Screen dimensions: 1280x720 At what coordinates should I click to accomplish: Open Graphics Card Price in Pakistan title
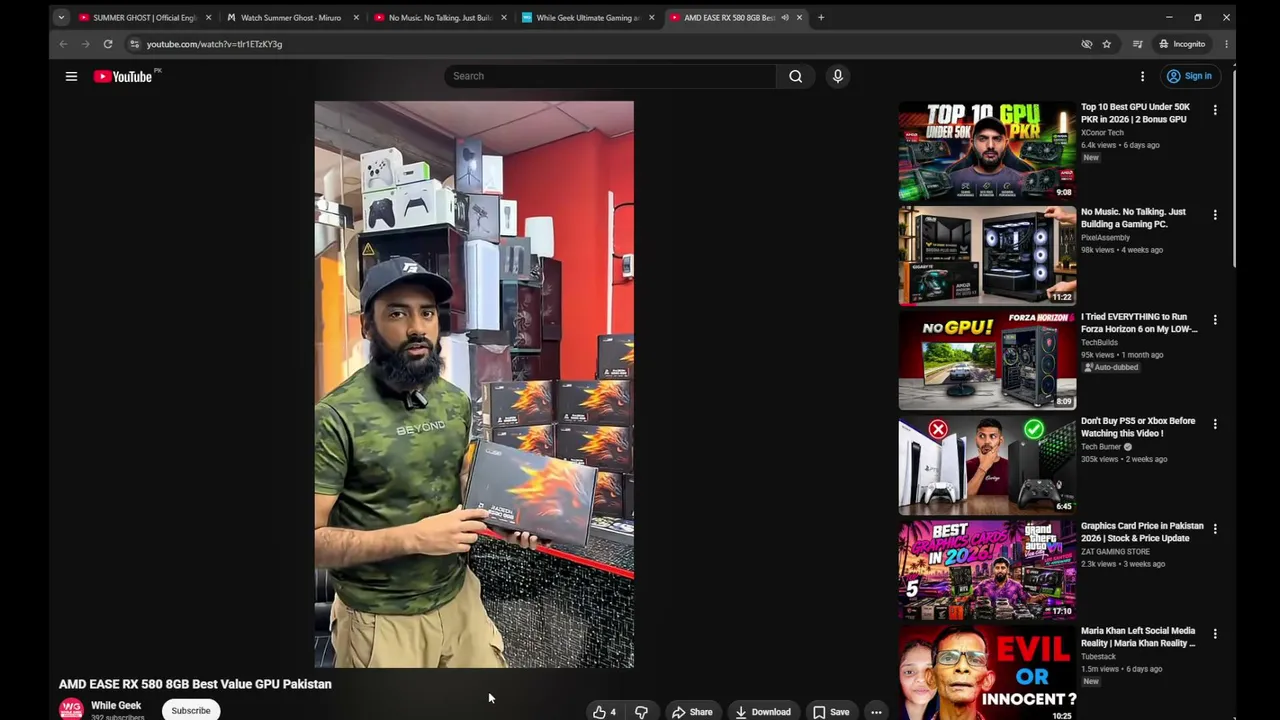click(1142, 532)
